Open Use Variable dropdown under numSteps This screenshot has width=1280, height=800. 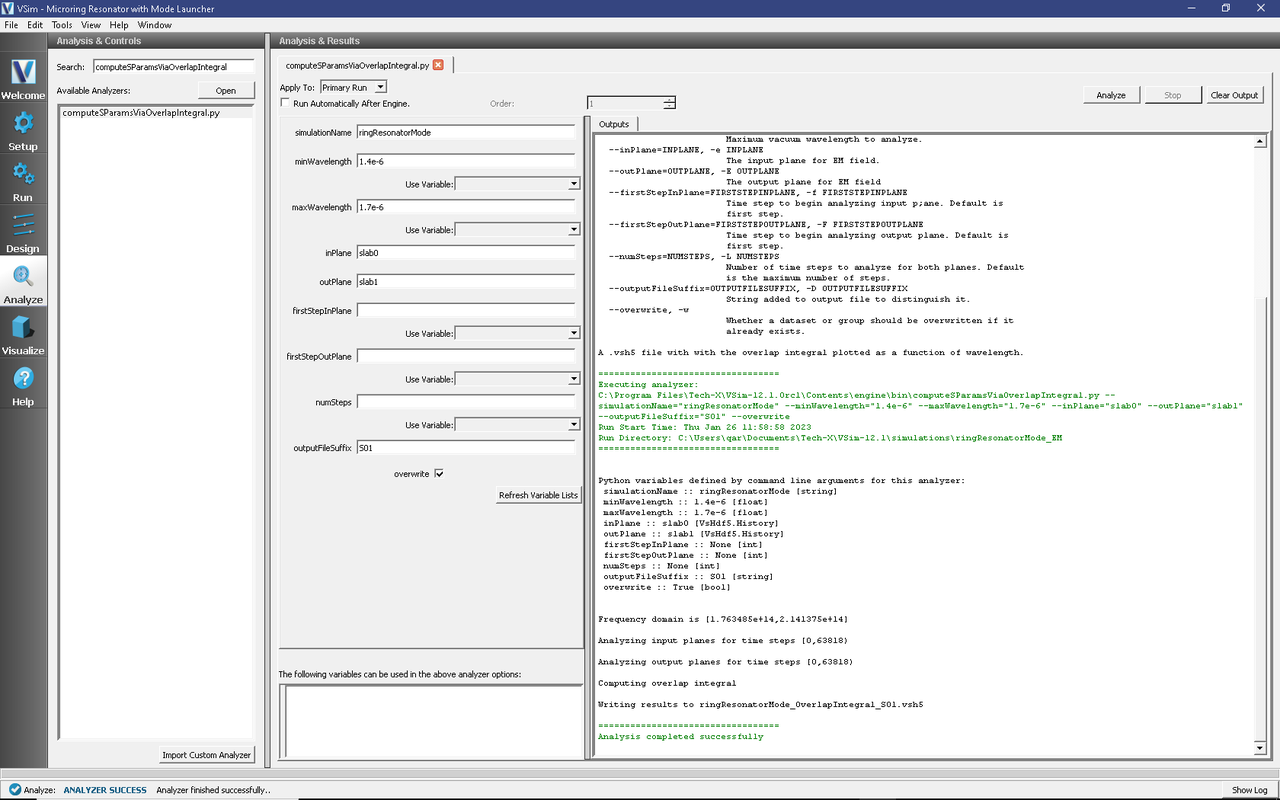[x=517, y=425]
